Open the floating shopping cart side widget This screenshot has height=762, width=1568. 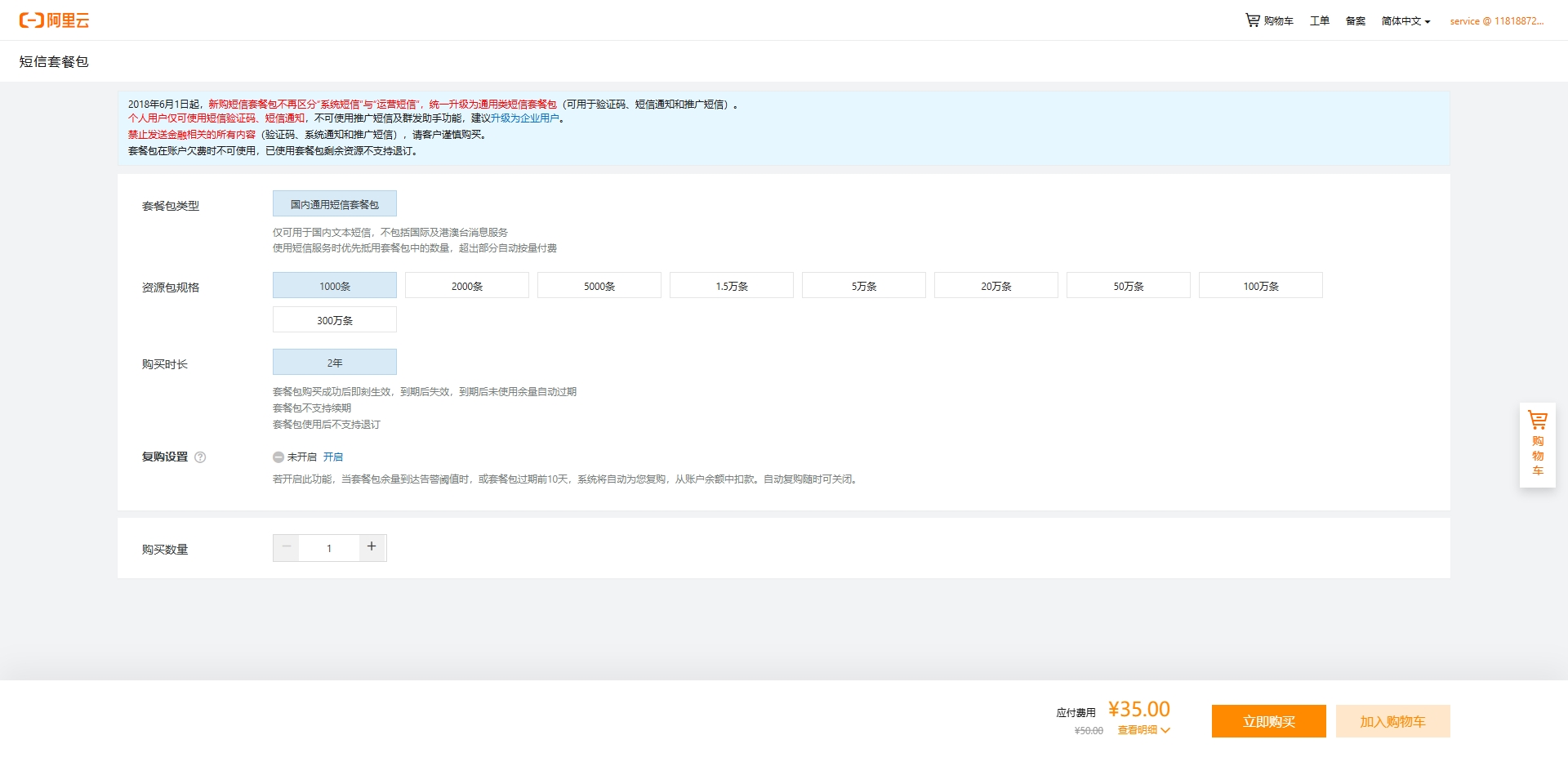1537,445
